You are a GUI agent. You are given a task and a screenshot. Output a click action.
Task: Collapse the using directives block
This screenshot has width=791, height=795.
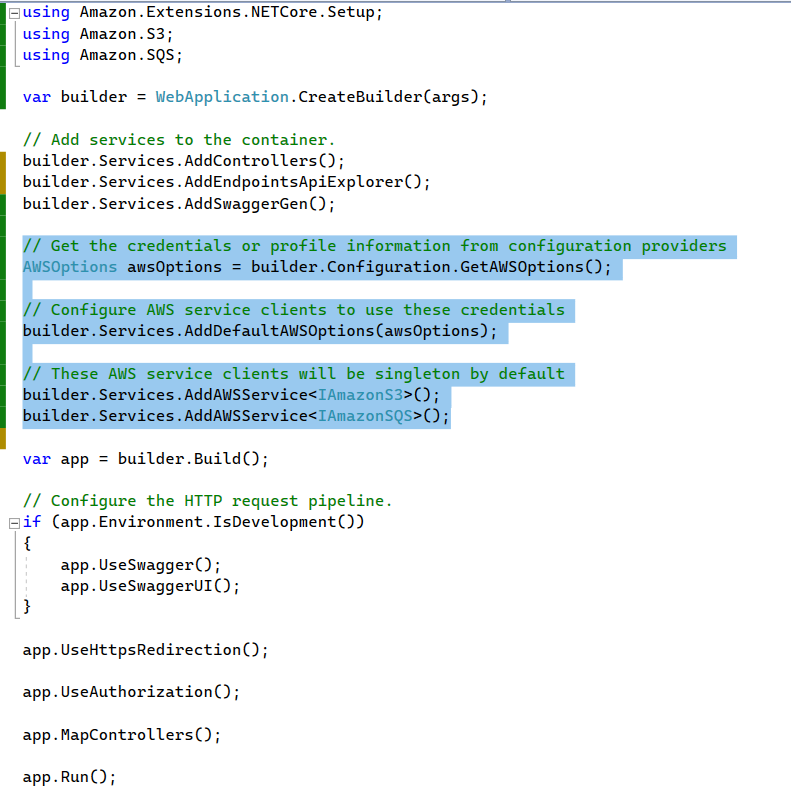coord(15,14)
